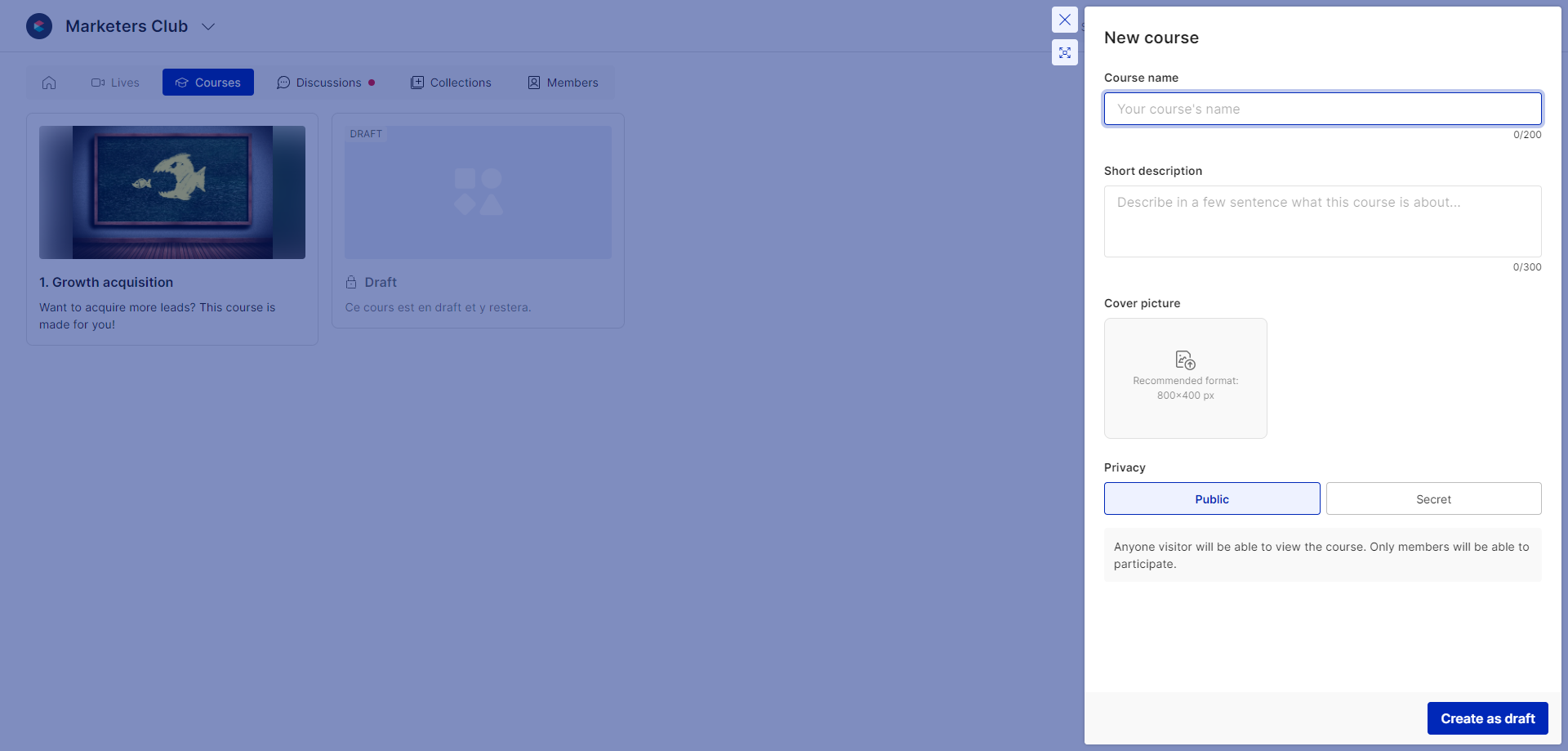Select Public privacy option
Viewport: 1568px width, 751px height.
click(1211, 498)
